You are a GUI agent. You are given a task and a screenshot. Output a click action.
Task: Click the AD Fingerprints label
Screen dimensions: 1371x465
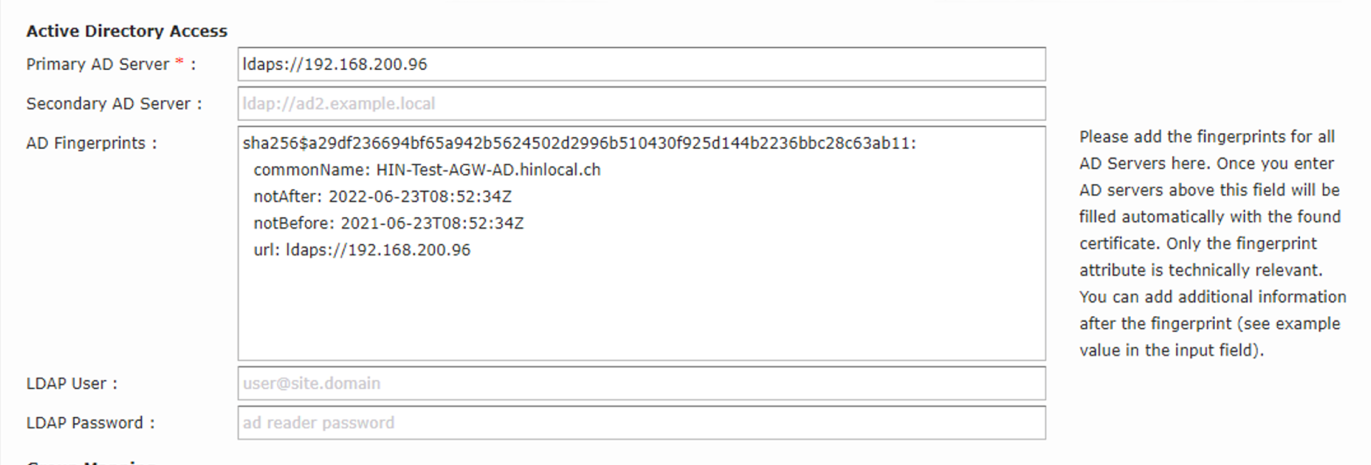click(91, 143)
